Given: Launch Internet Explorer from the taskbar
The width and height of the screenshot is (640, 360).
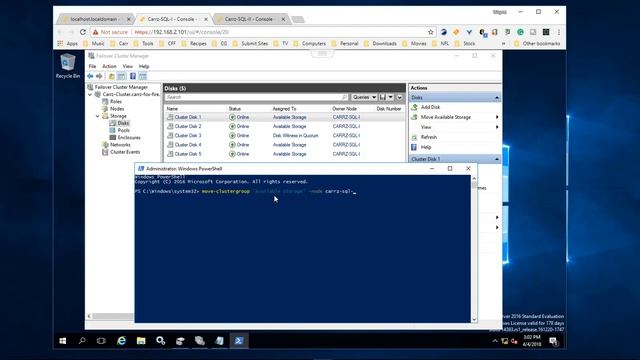Looking at the screenshot, I should [121, 341].
